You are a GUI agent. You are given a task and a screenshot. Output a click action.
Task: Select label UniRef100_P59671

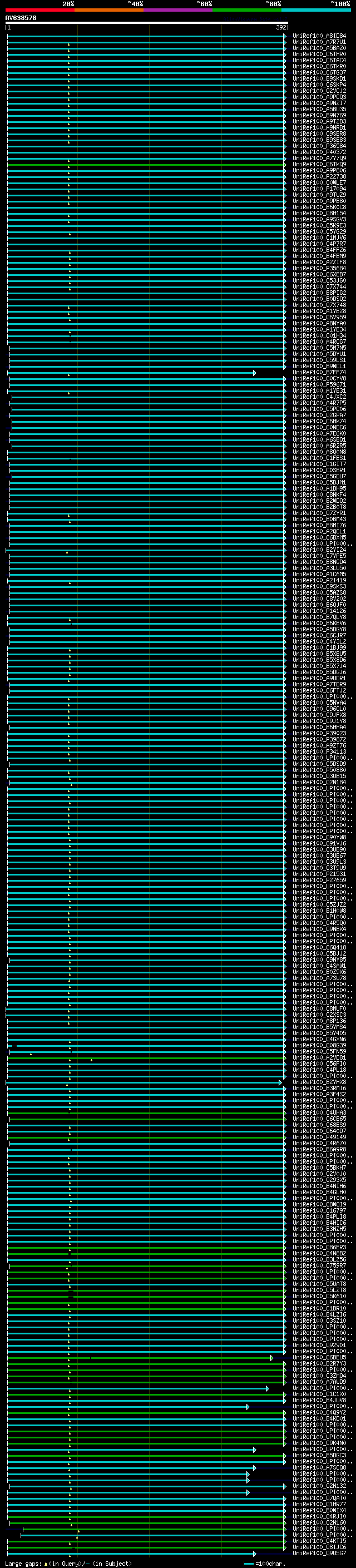(x=319, y=385)
